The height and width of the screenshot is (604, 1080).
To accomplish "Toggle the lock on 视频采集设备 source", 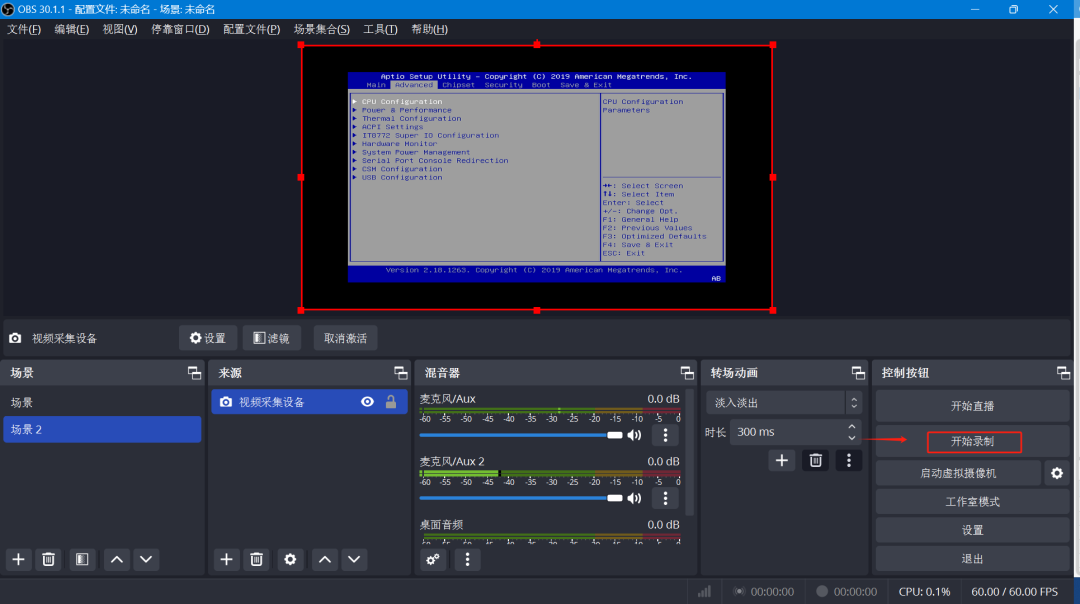I will coord(391,402).
